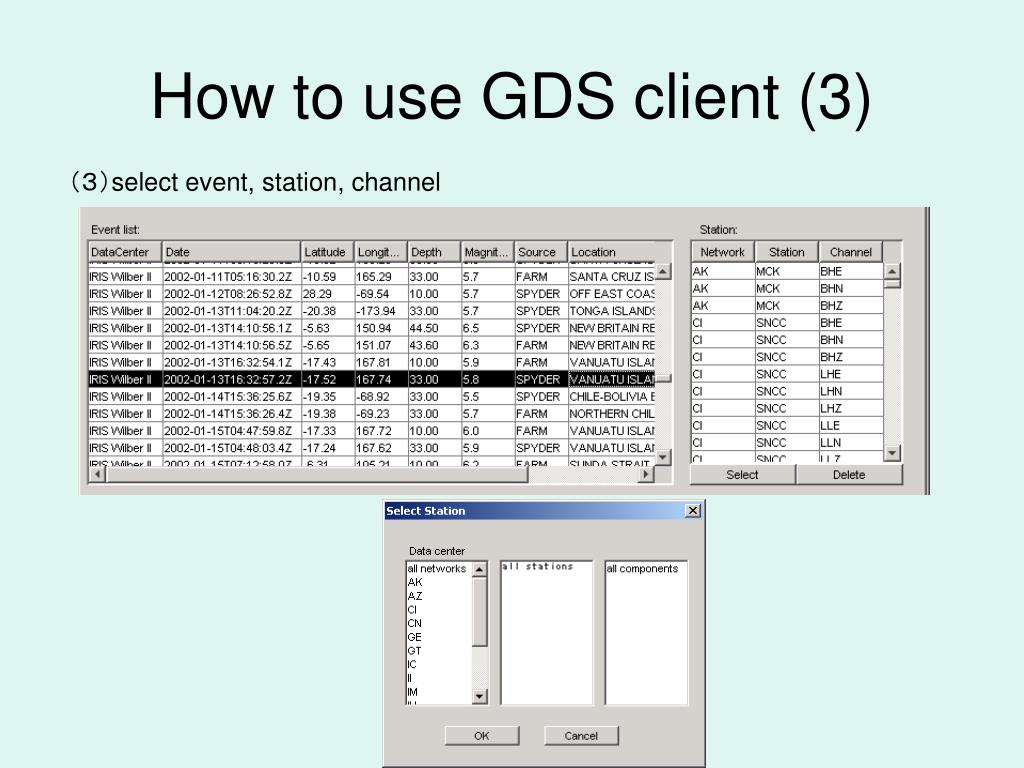This screenshot has width=1024, height=768.
Task: Select station row CI SNCC LHN
Action: tap(787, 391)
